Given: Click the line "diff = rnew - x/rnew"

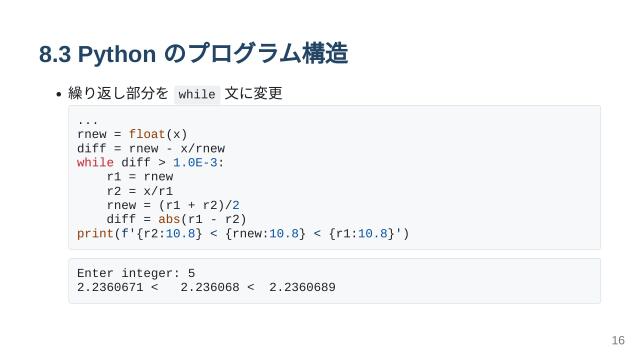Looking at the screenshot, I should click(x=151, y=149).
